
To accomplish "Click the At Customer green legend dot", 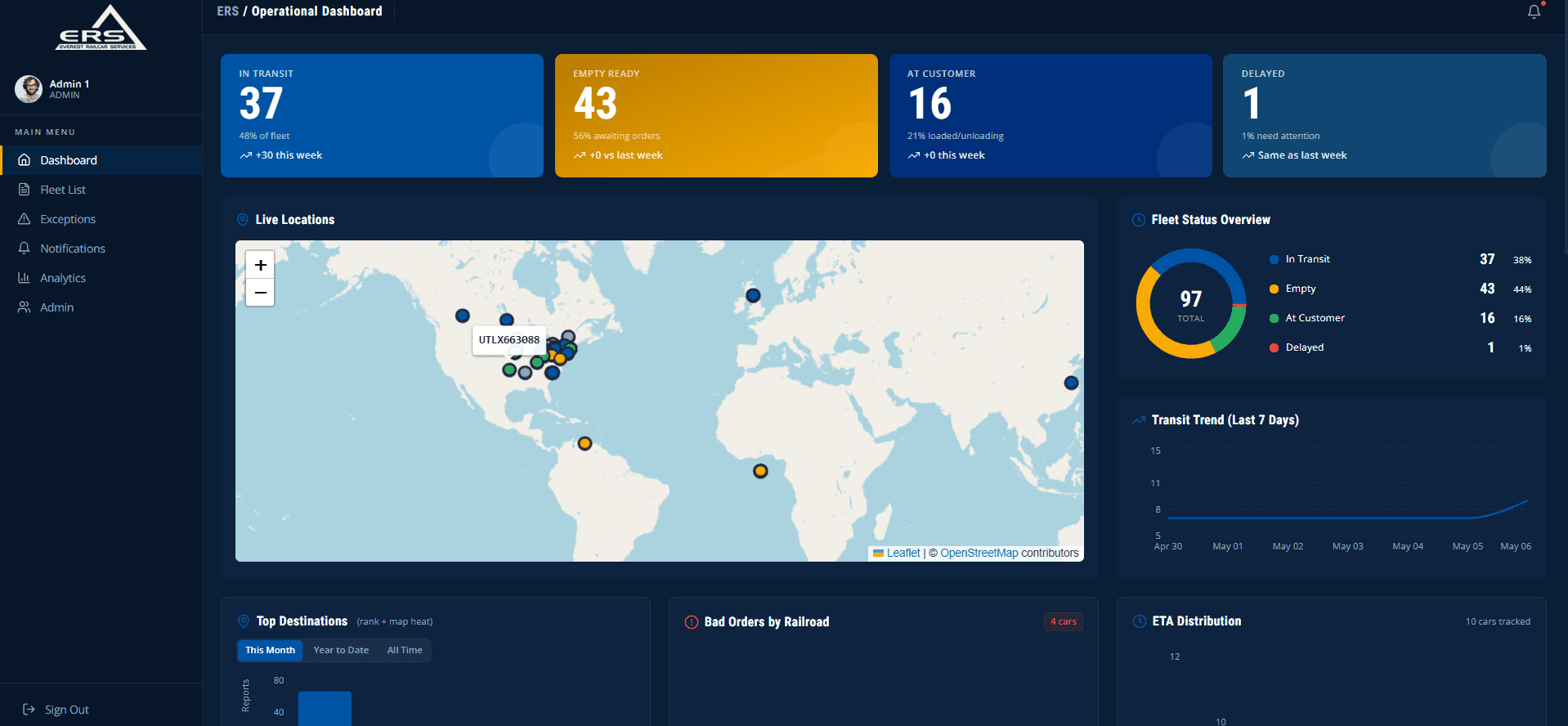I will pyautogui.click(x=1274, y=318).
